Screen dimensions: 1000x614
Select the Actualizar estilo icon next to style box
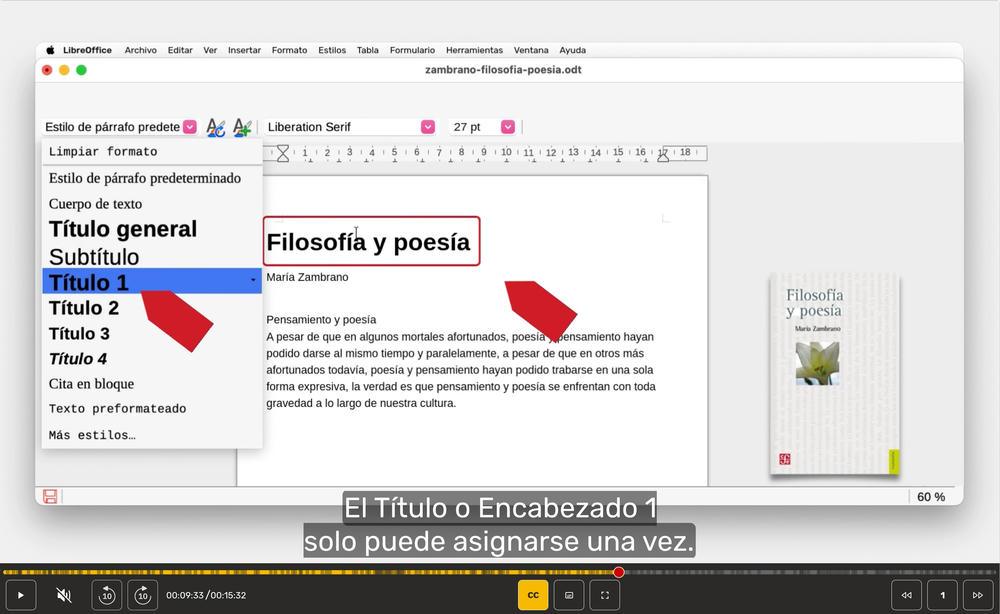[x=215, y=127]
